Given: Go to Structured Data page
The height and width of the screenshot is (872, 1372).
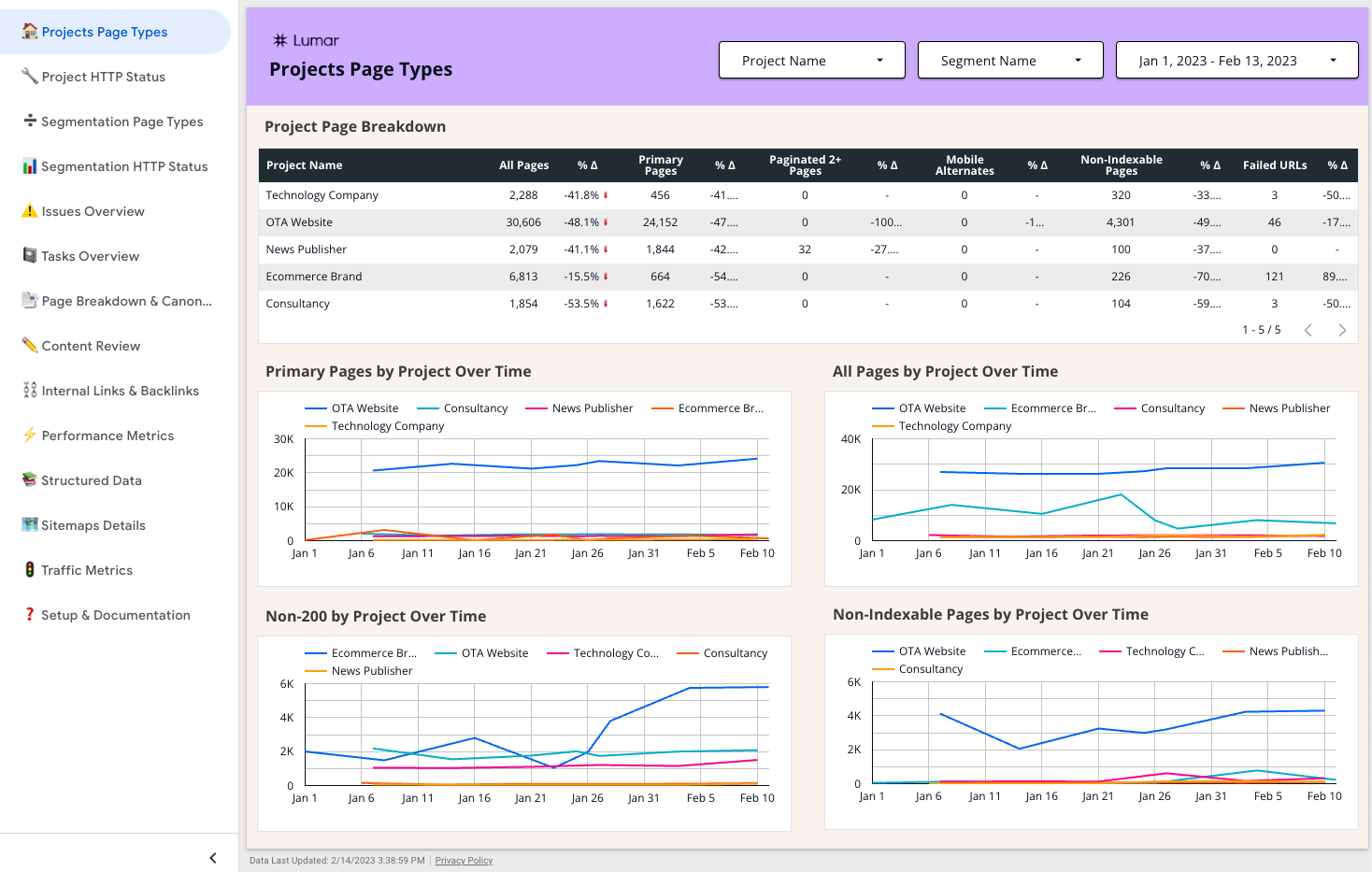Looking at the screenshot, I should [92, 480].
